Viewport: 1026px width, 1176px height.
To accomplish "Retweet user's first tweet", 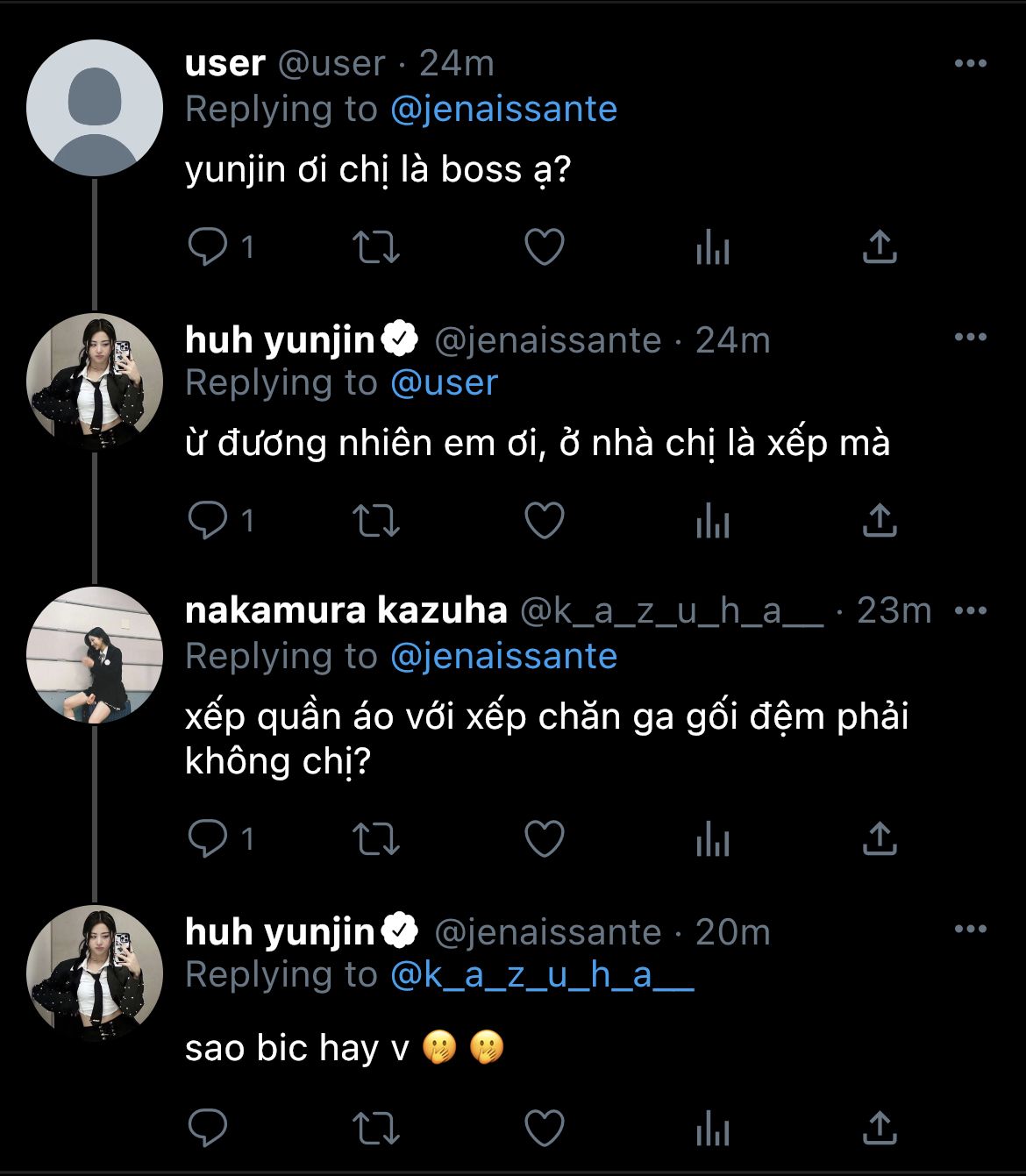I will tap(375, 247).
